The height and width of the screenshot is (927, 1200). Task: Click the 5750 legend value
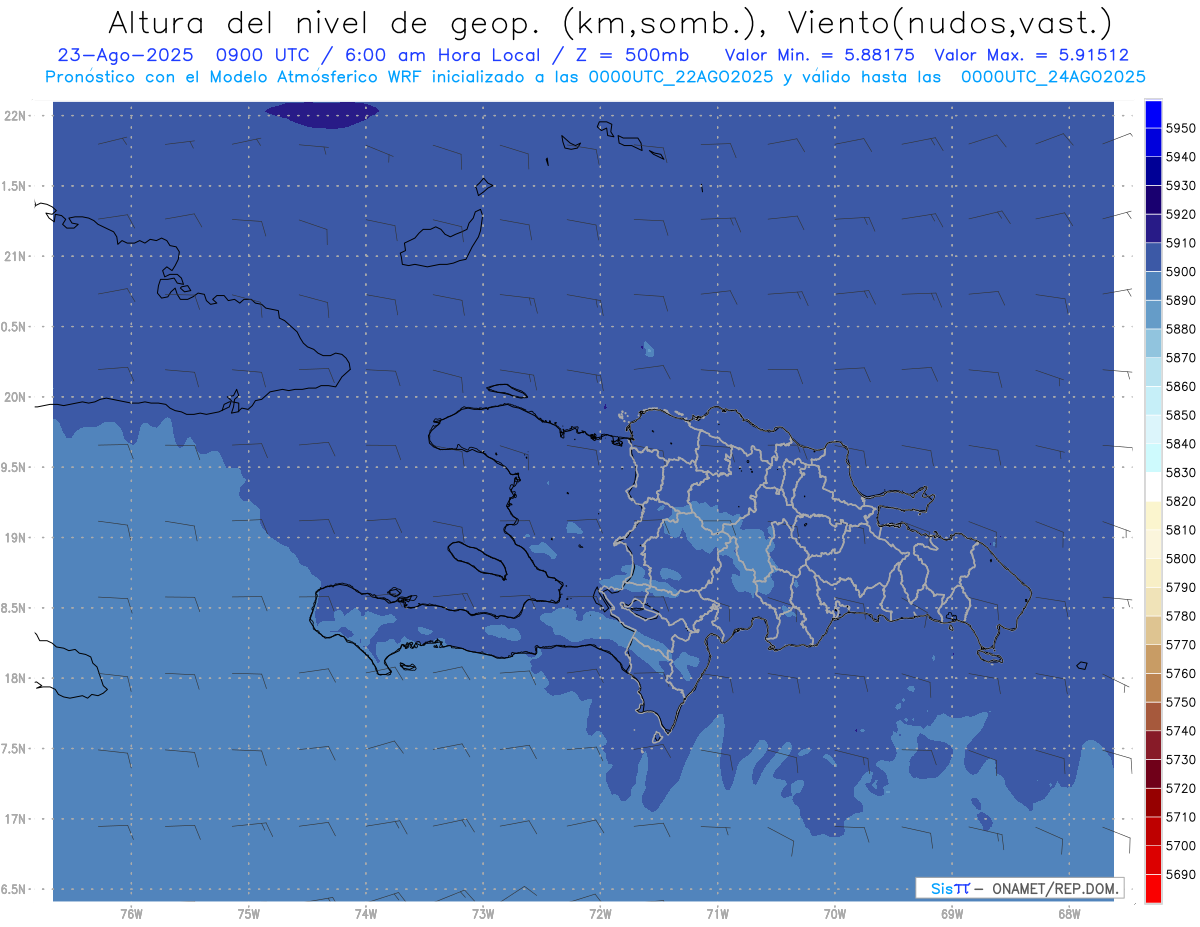[1181, 702]
